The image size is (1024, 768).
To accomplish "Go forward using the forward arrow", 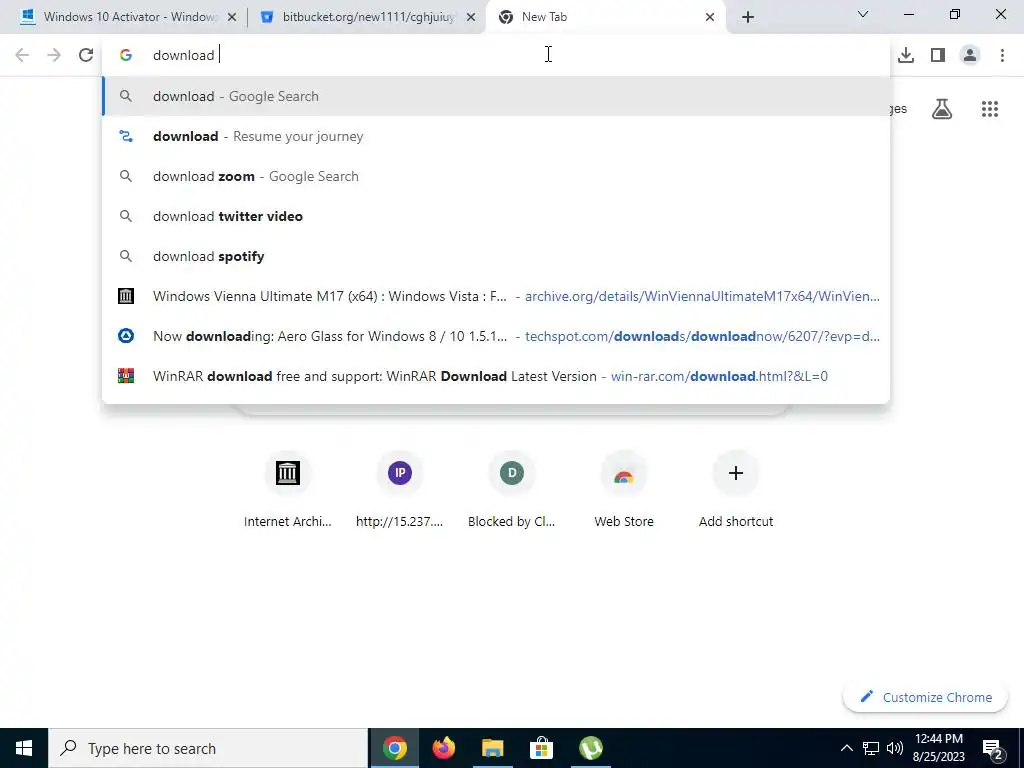I will pos(54,55).
